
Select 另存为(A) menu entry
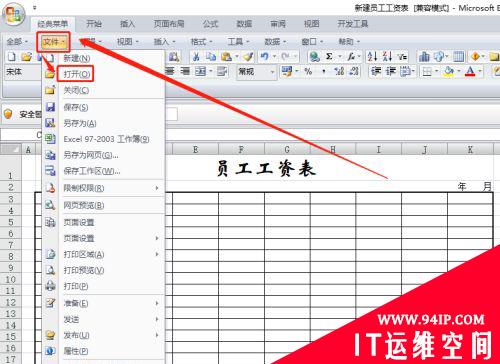click(x=80, y=123)
